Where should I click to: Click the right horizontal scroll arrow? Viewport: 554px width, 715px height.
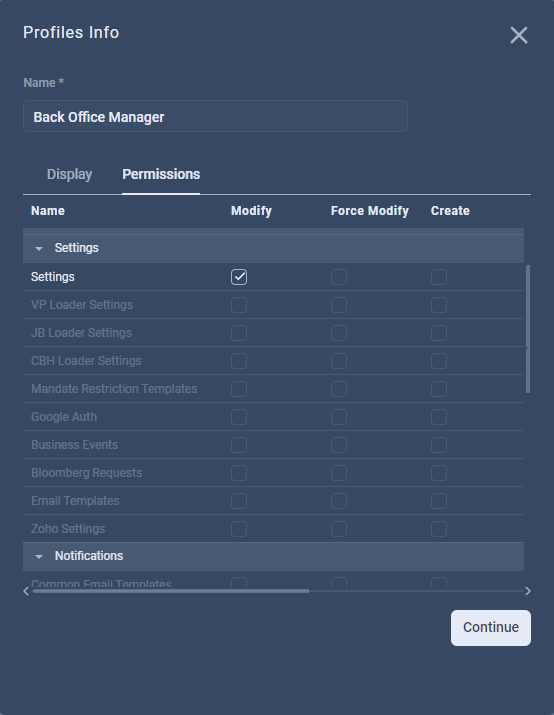tap(528, 591)
